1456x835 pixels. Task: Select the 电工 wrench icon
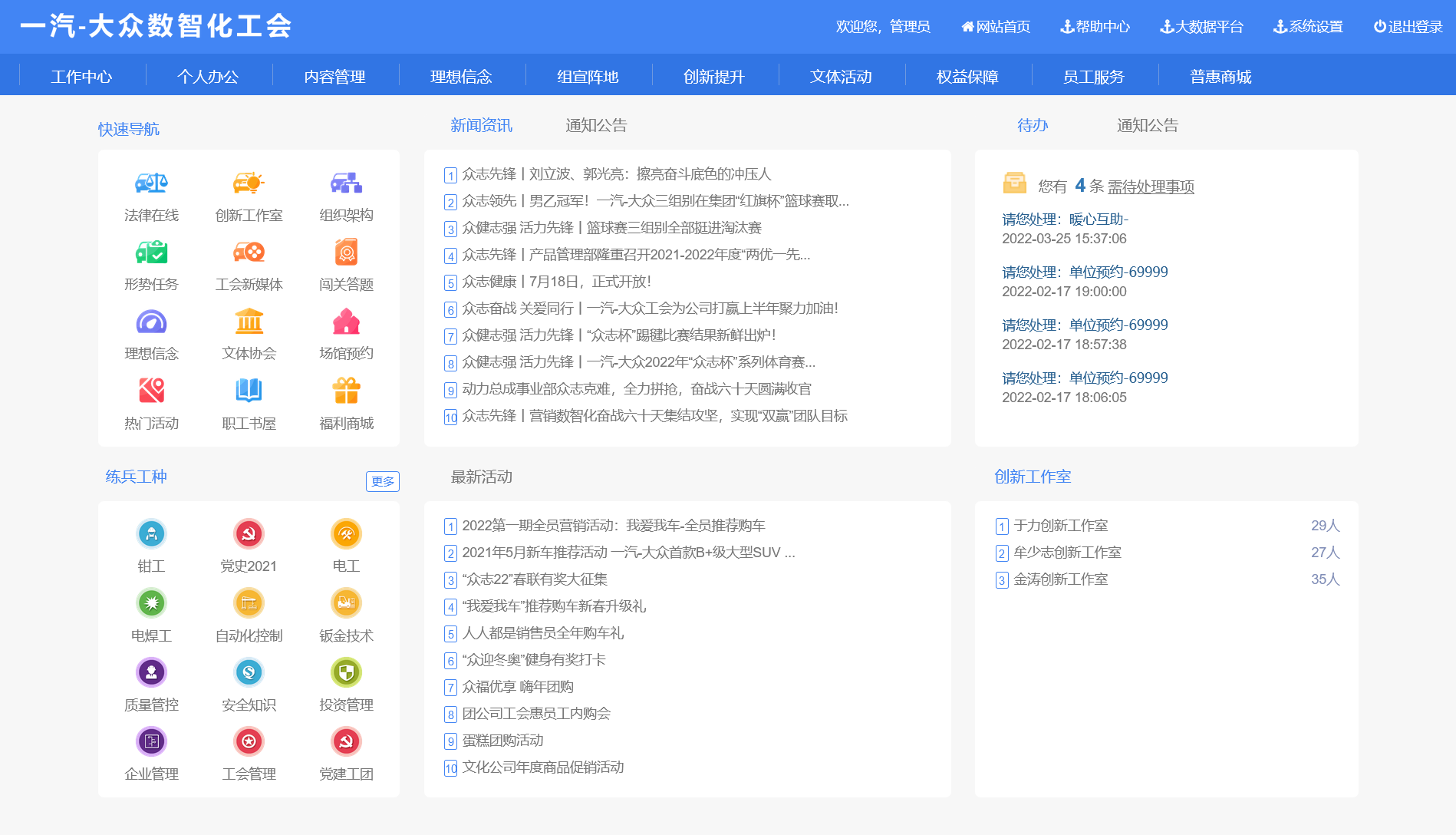346,534
